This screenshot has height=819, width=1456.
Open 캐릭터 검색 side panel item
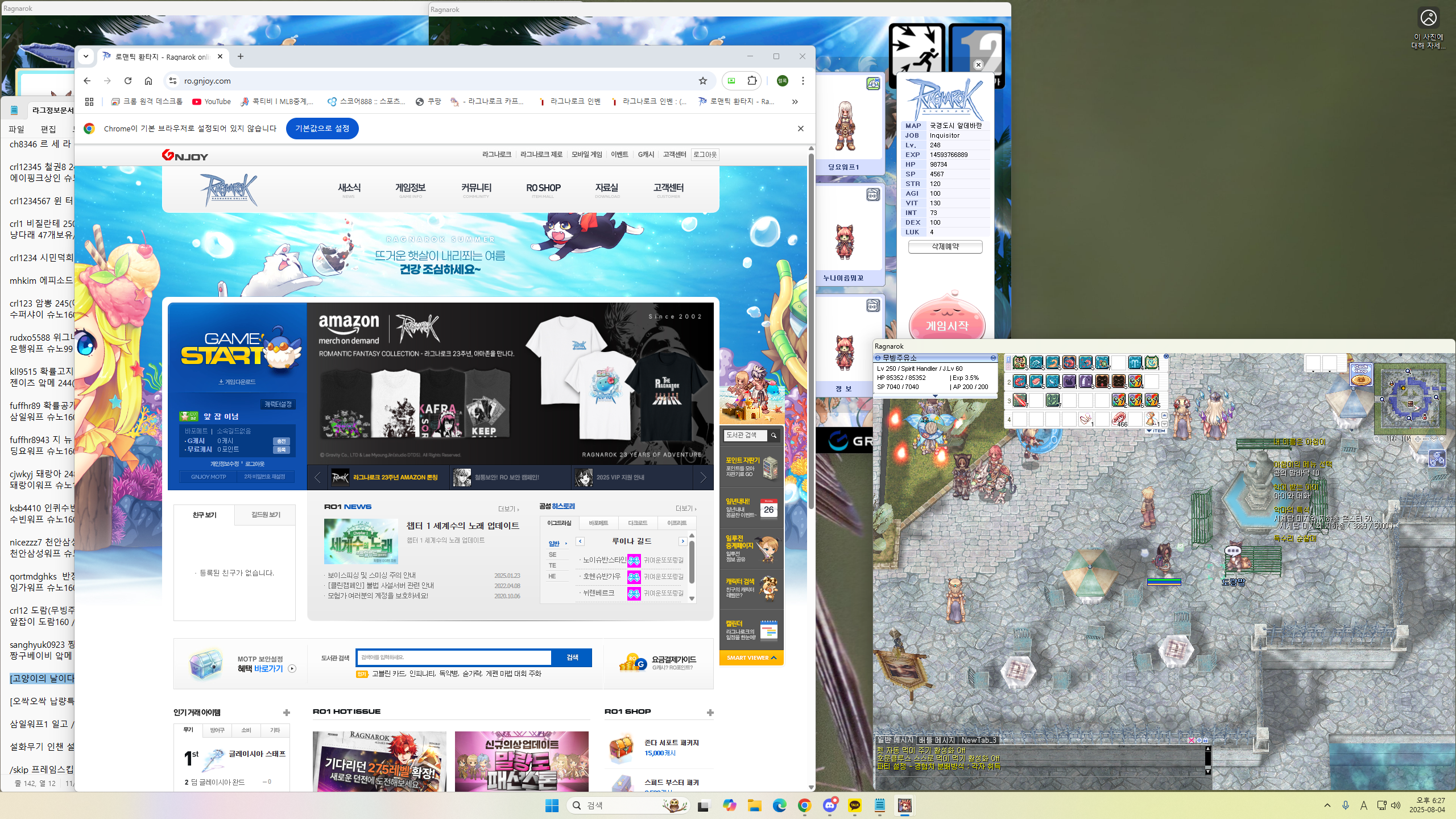[751, 589]
